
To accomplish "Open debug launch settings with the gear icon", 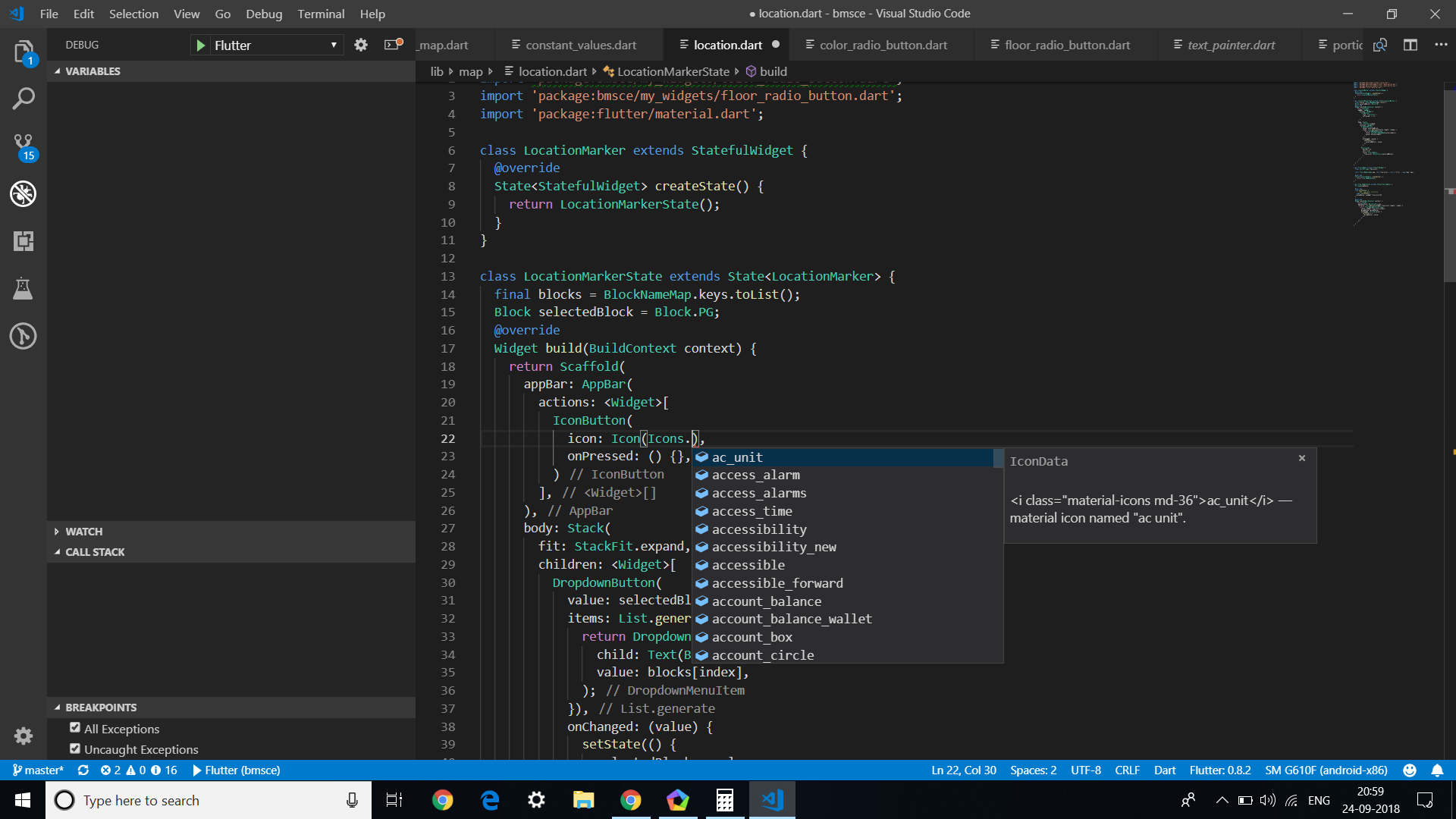I will tap(361, 45).
